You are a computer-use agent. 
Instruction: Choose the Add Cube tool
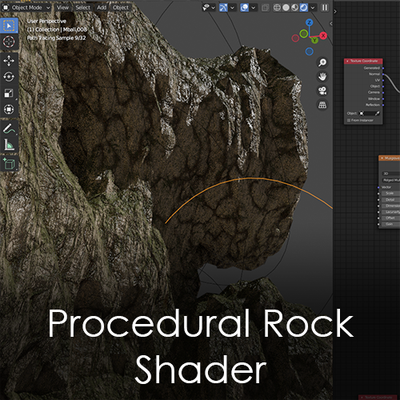coord(9,164)
